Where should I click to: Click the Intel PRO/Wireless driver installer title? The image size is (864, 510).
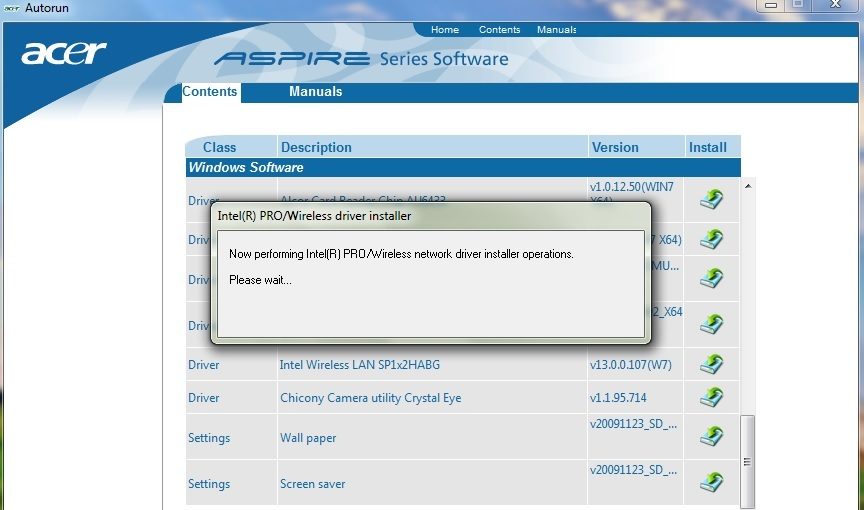tap(314, 216)
